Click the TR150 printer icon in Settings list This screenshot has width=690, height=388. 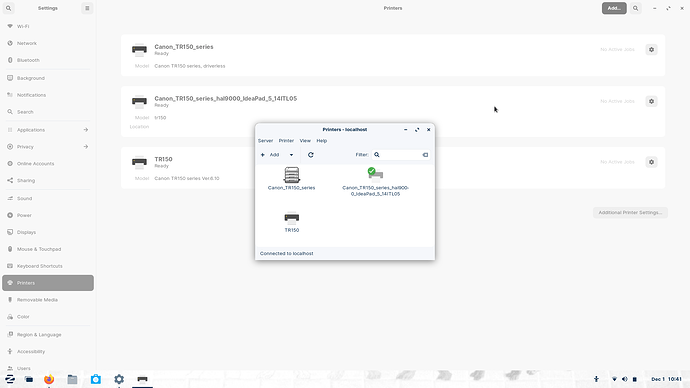pyautogui.click(x=139, y=162)
